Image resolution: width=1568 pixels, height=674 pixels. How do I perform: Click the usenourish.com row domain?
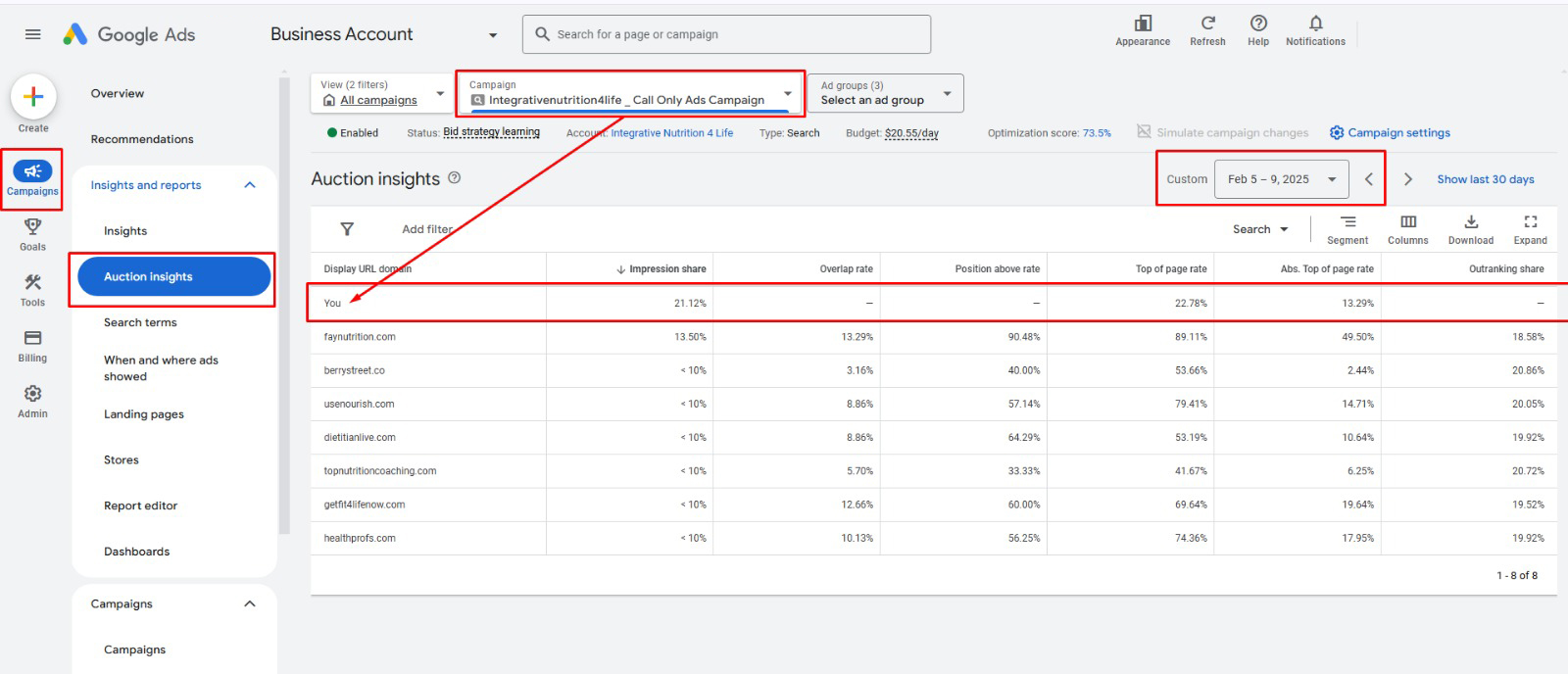click(x=359, y=404)
